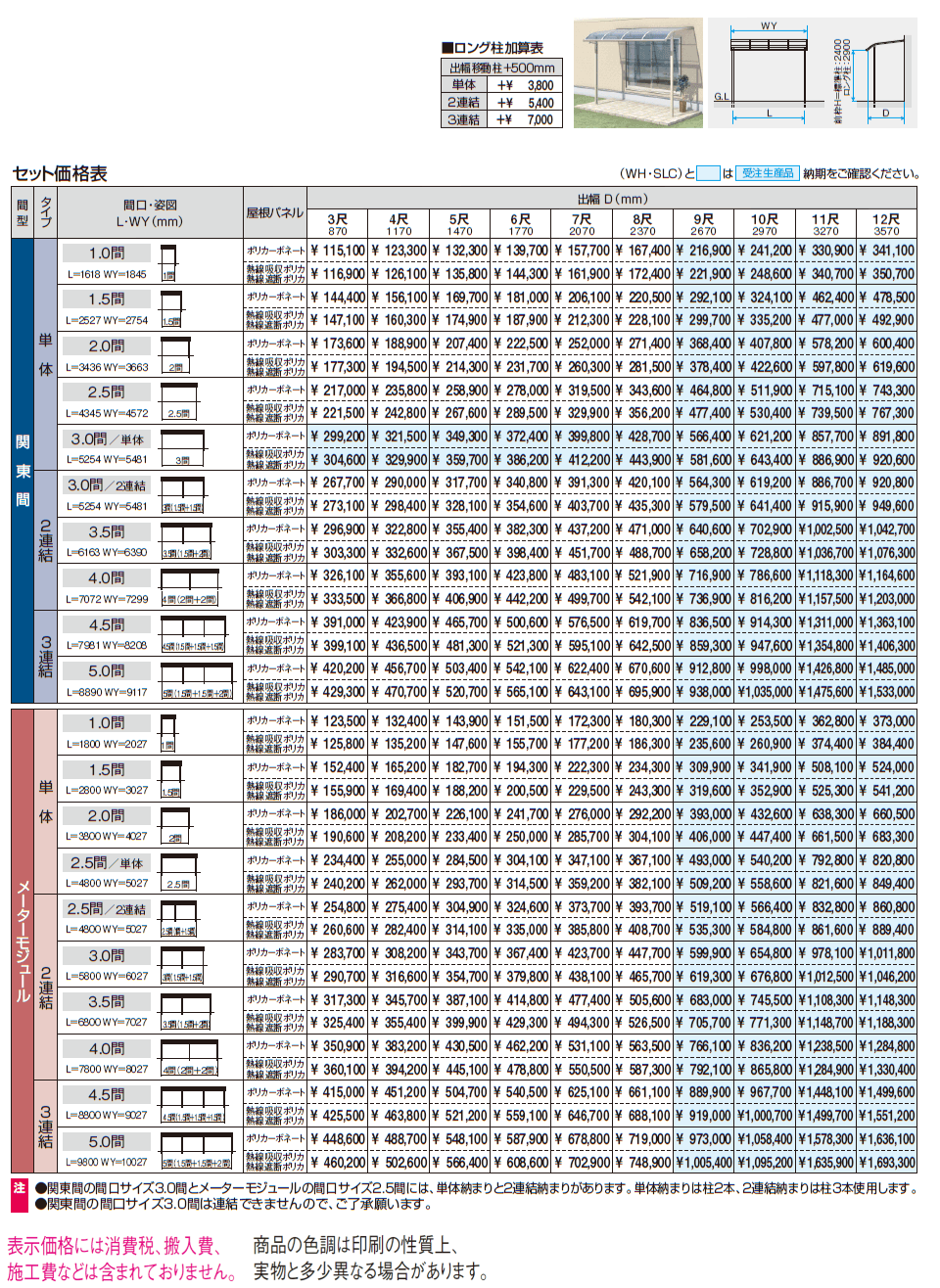Click the terrace roof product photo

pos(637,74)
